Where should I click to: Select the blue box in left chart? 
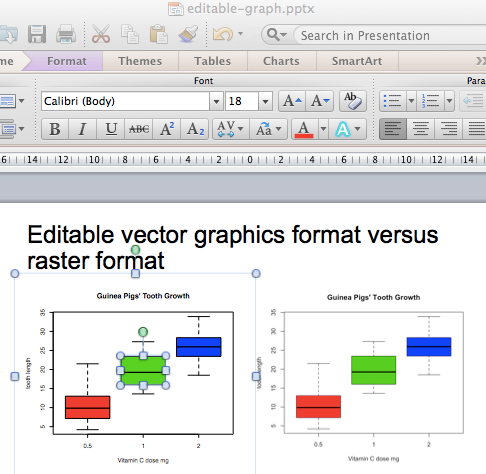point(199,347)
